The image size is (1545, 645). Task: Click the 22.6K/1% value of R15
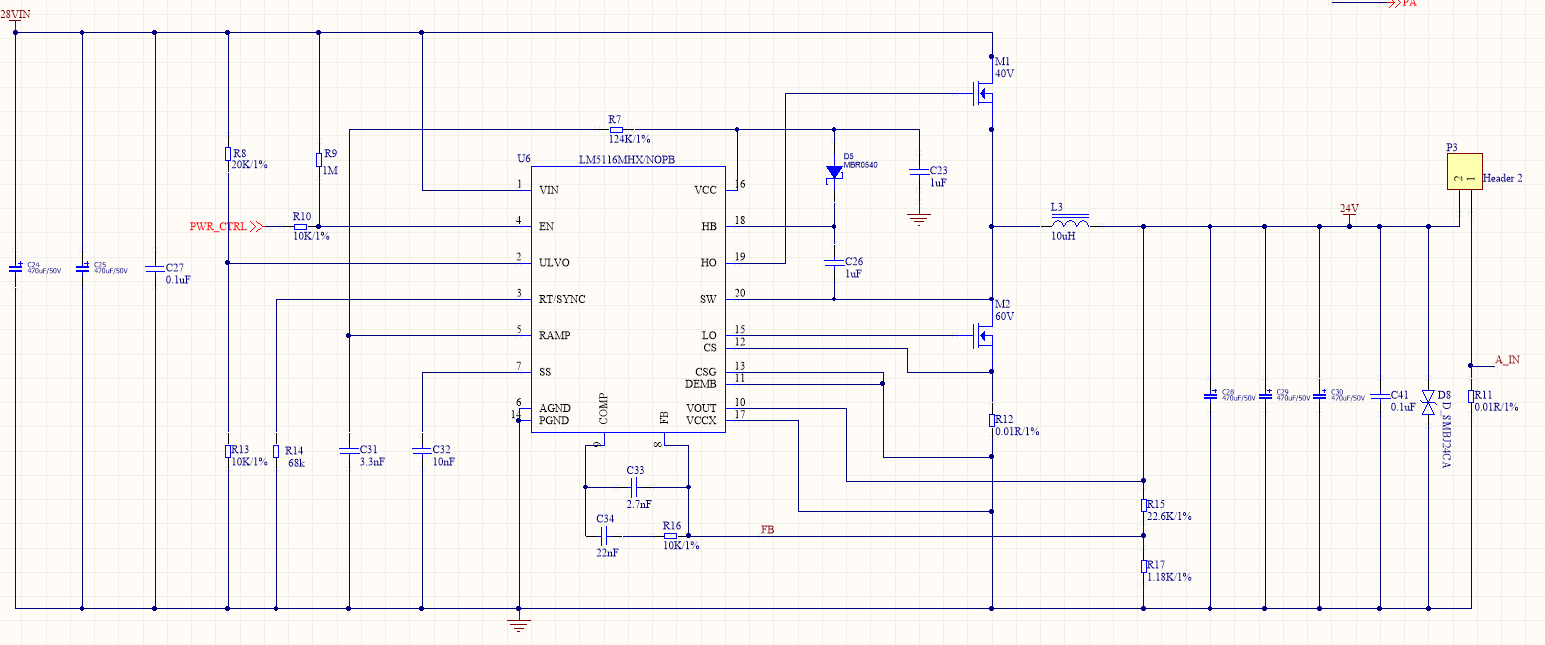[x=1170, y=517]
